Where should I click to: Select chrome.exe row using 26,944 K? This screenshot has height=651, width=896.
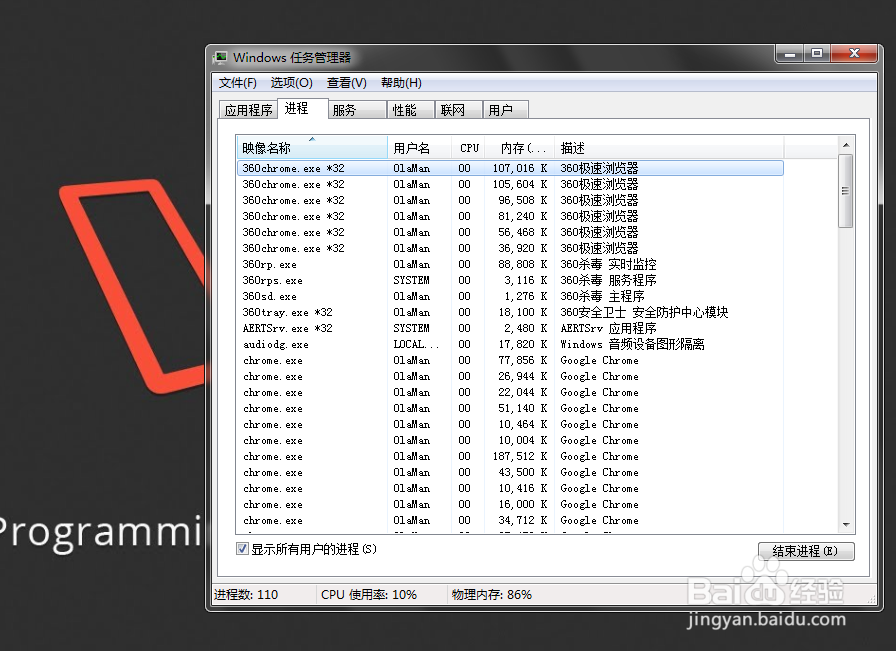coord(510,376)
